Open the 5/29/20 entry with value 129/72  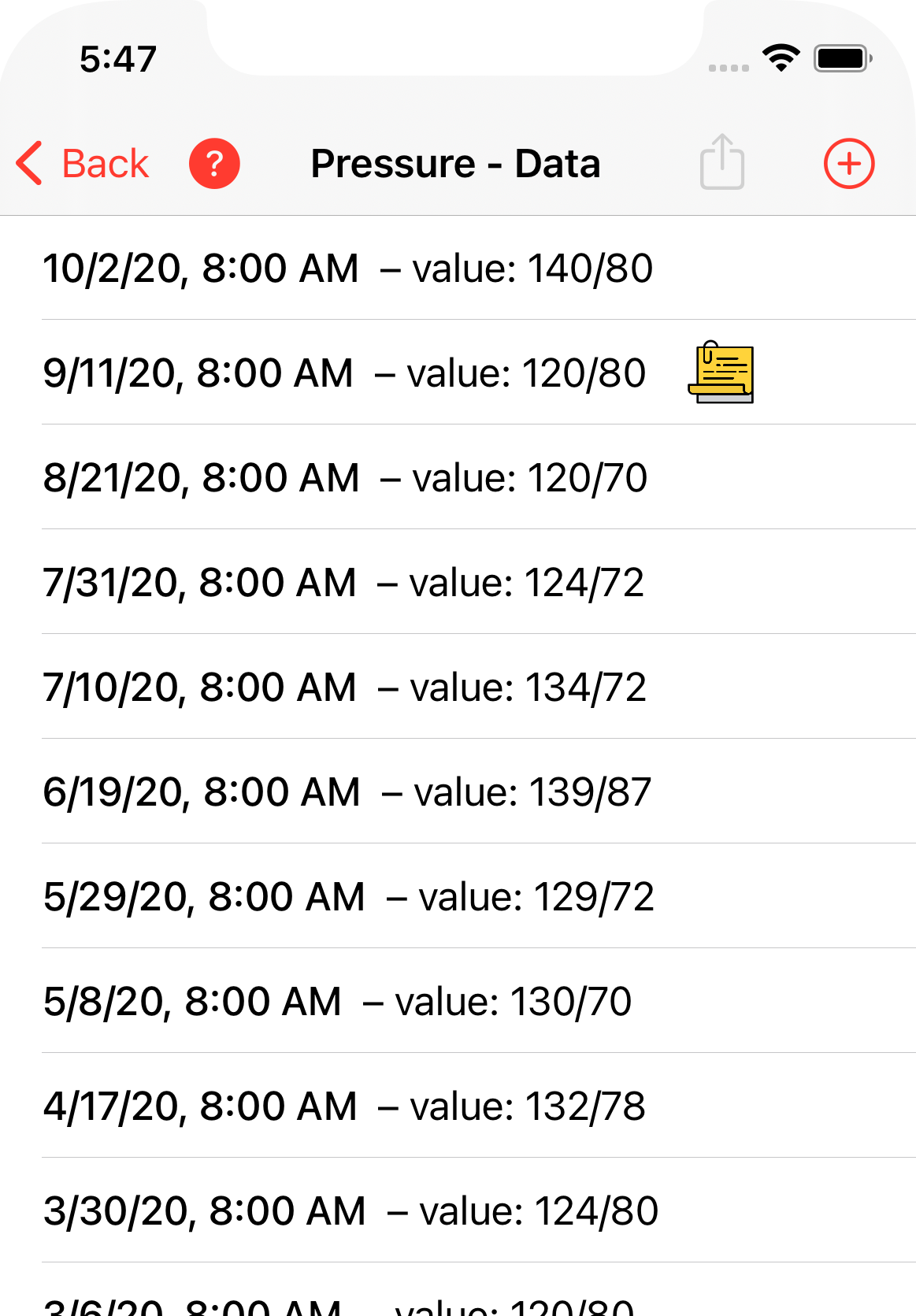348,897
